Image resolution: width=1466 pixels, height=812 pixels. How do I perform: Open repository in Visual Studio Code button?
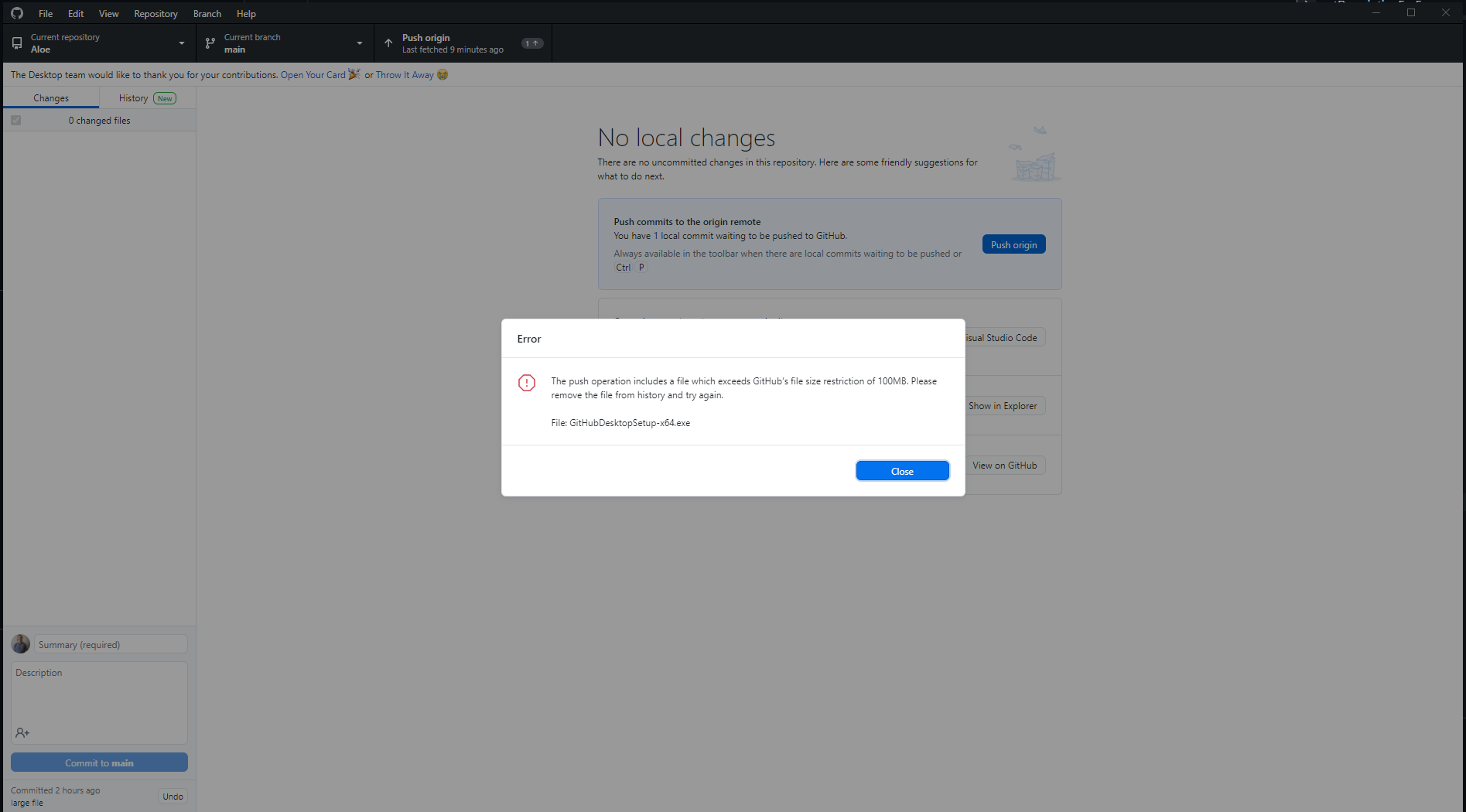tap(1005, 338)
